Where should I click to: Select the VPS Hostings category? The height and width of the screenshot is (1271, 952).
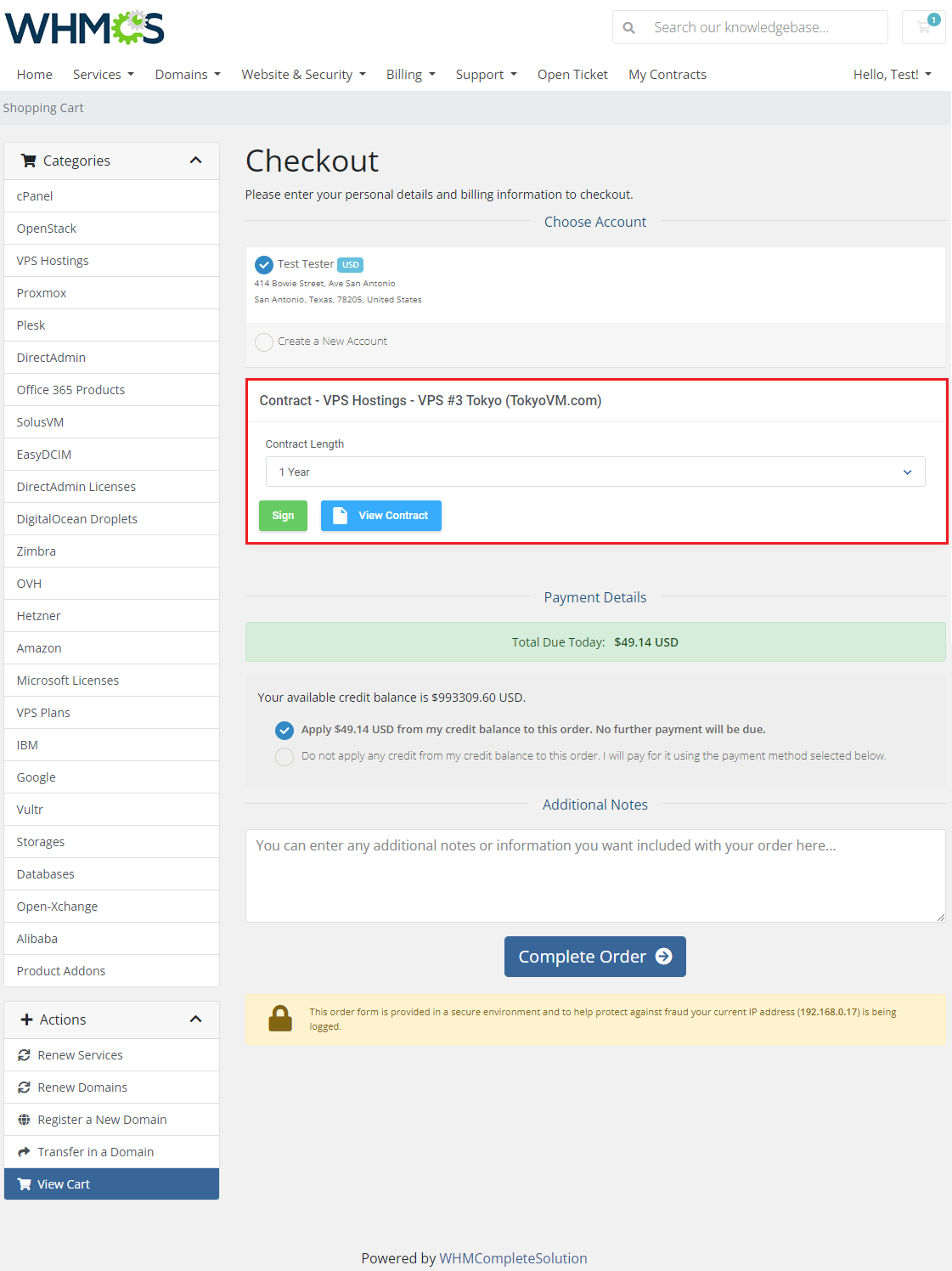coord(111,261)
